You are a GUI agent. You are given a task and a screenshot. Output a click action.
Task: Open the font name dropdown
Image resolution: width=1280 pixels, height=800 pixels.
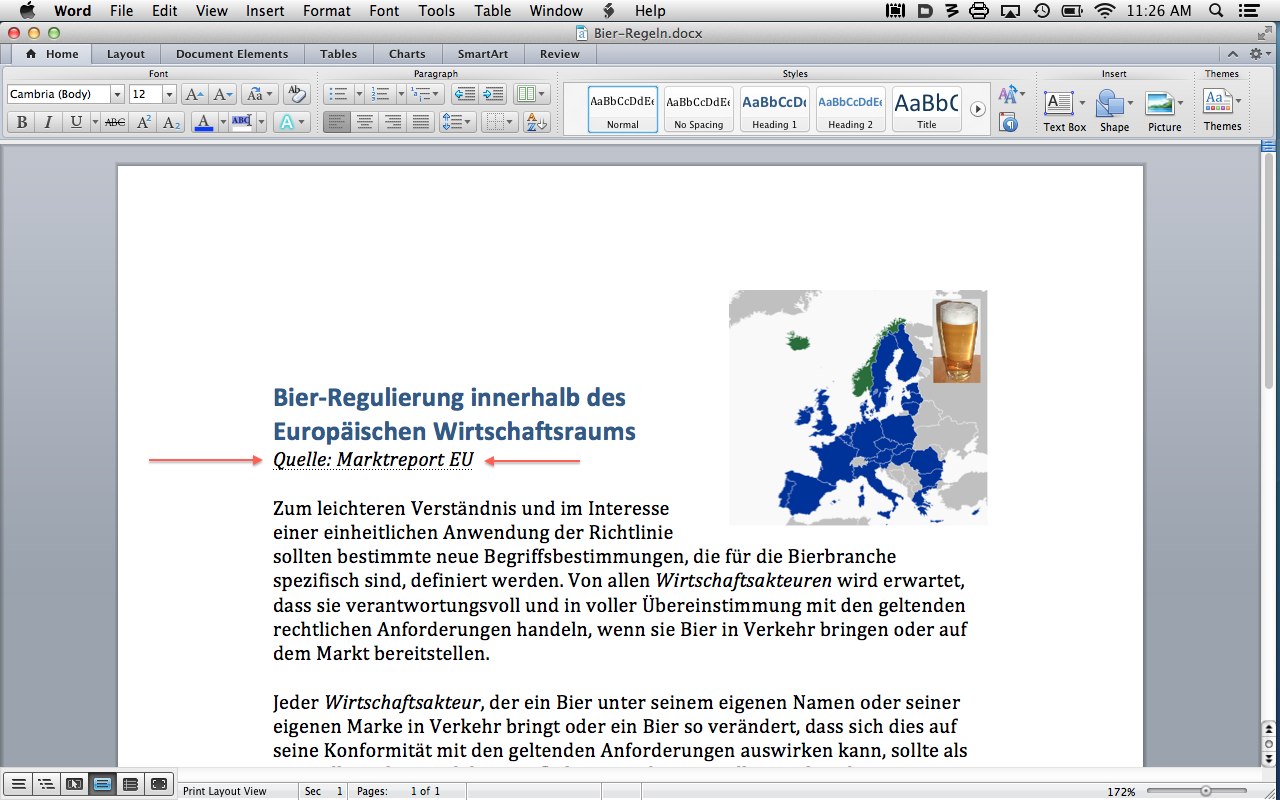[117, 94]
